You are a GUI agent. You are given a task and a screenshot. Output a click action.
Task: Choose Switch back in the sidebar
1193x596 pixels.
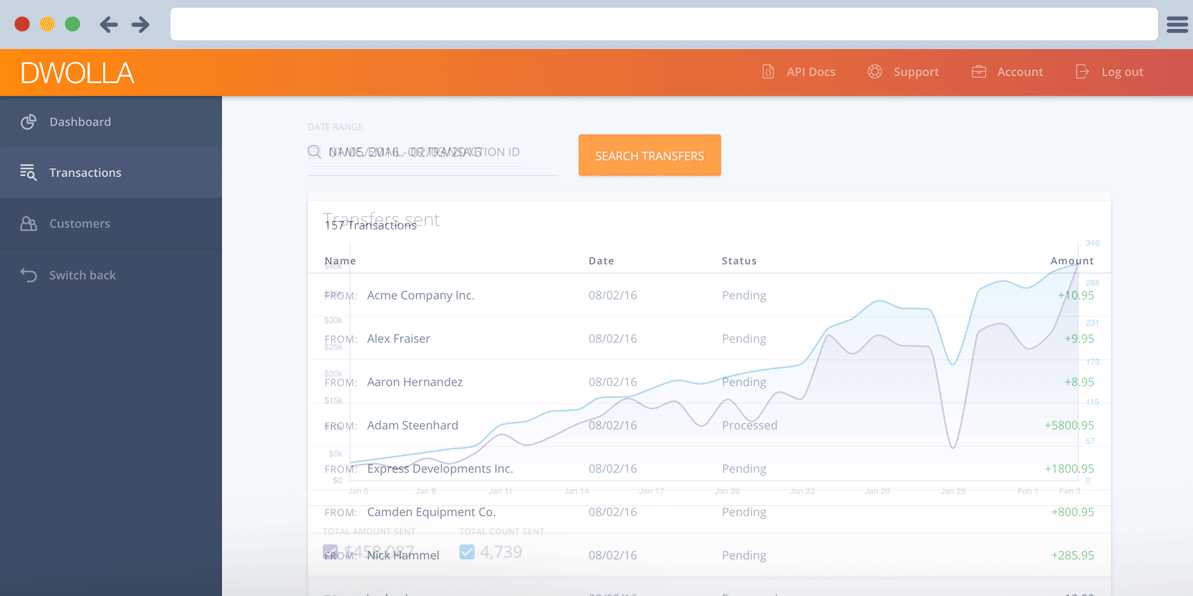point(110,275)
